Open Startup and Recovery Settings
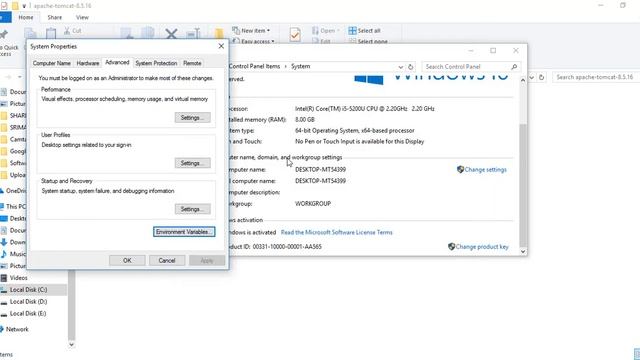The image size is (640, 360). pos(193,209)
